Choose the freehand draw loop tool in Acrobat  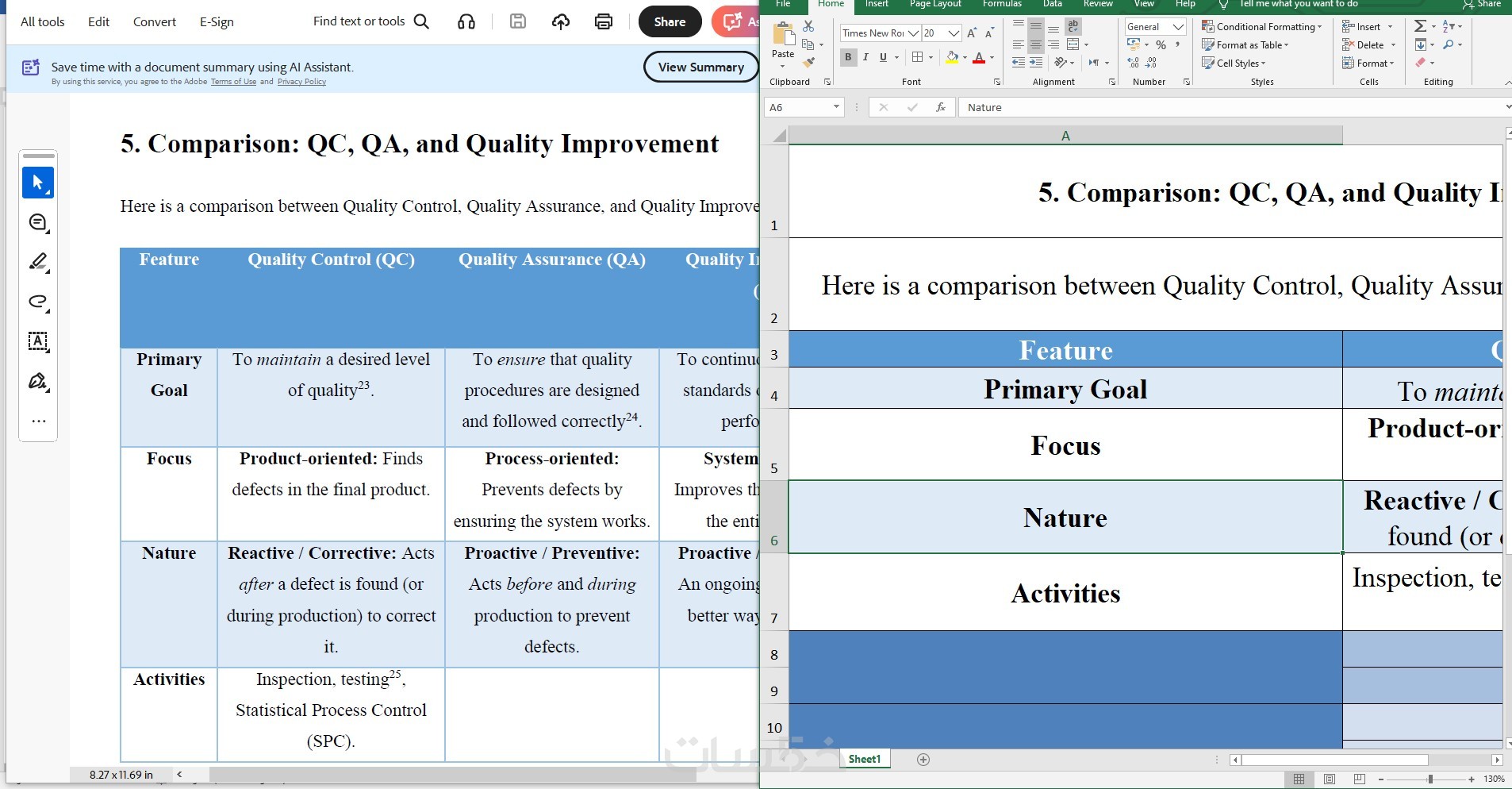pyautogui.click(x=38, y=302)
